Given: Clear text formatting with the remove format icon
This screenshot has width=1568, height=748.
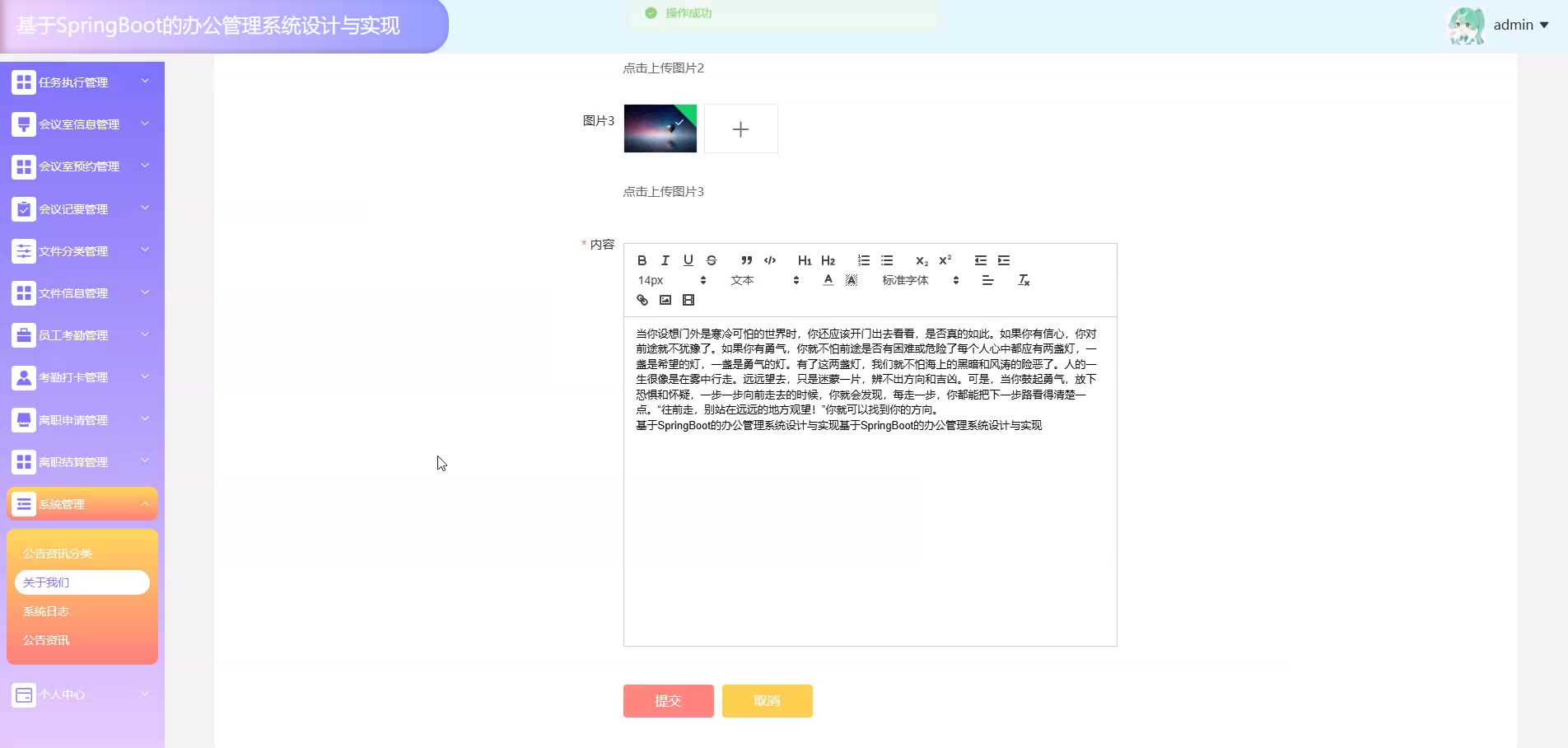Looking at the screenshot, I should (1024, 280).
